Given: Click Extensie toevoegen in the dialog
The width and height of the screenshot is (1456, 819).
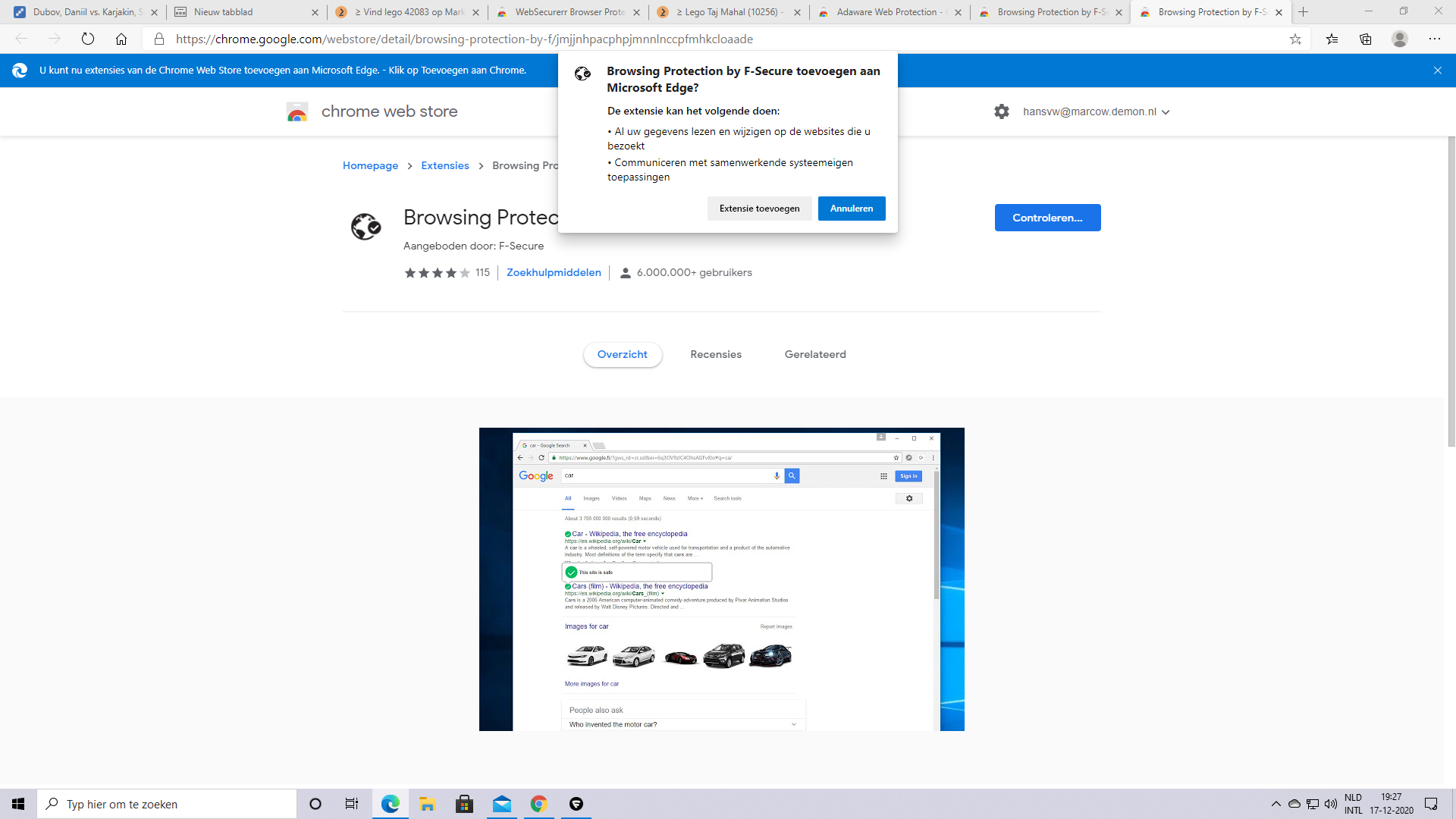Looking at the screenshot, I should pos(759,208).
